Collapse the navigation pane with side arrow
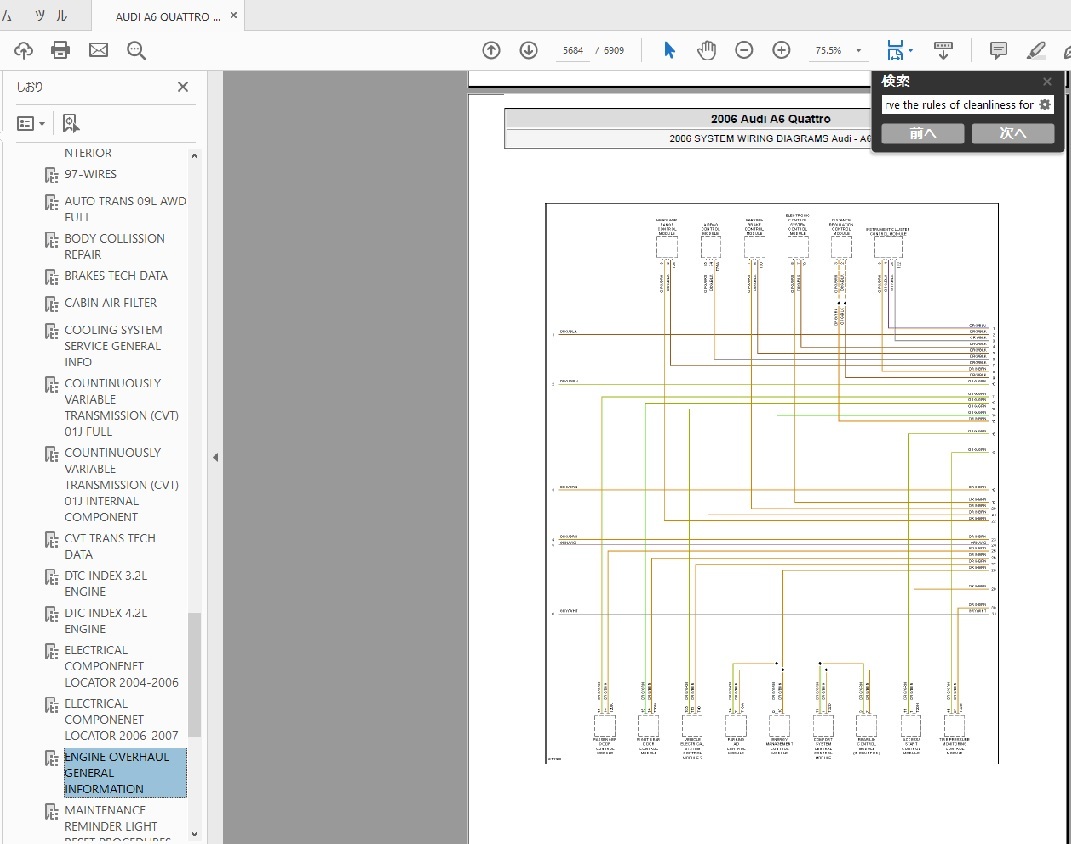The image size is (1071, 844). pyautogui.click(x=215, y=458)
